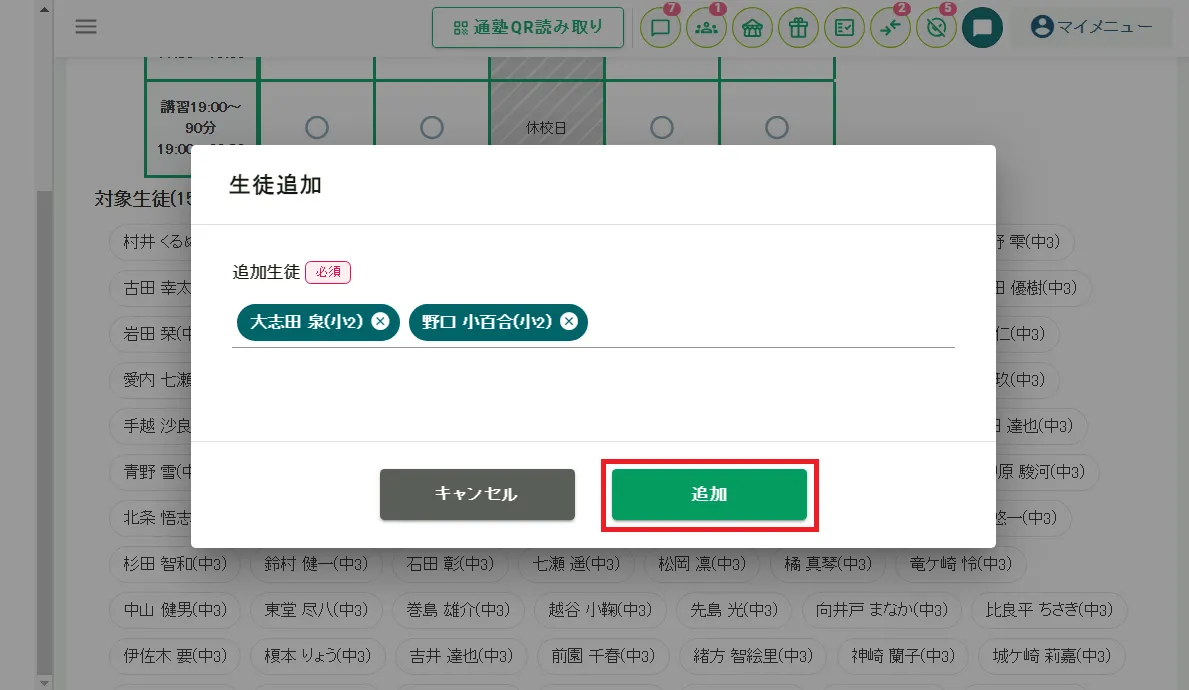Viewport: 1189px width, 690px height.
Task: Click the alarm-off icon with badge 5
Action: pyautogui.click(x=936, y=27)
